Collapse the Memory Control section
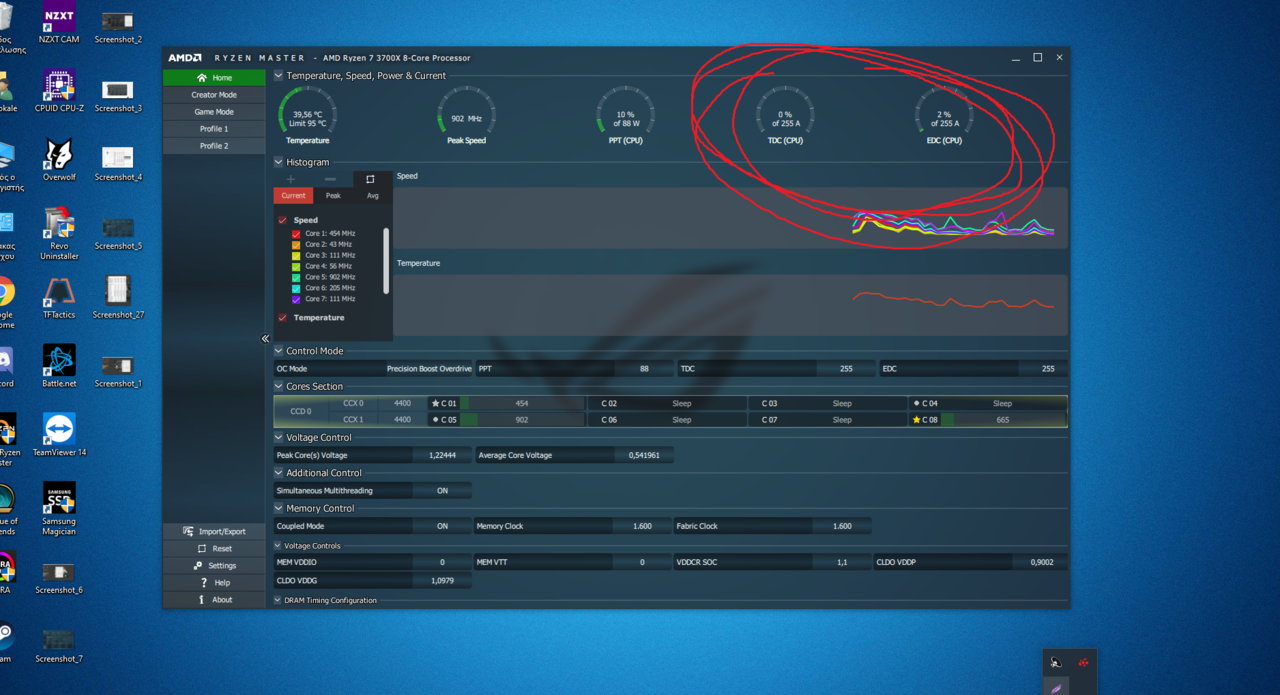This screenshot has height=695, width=1280. pos(279,509)
